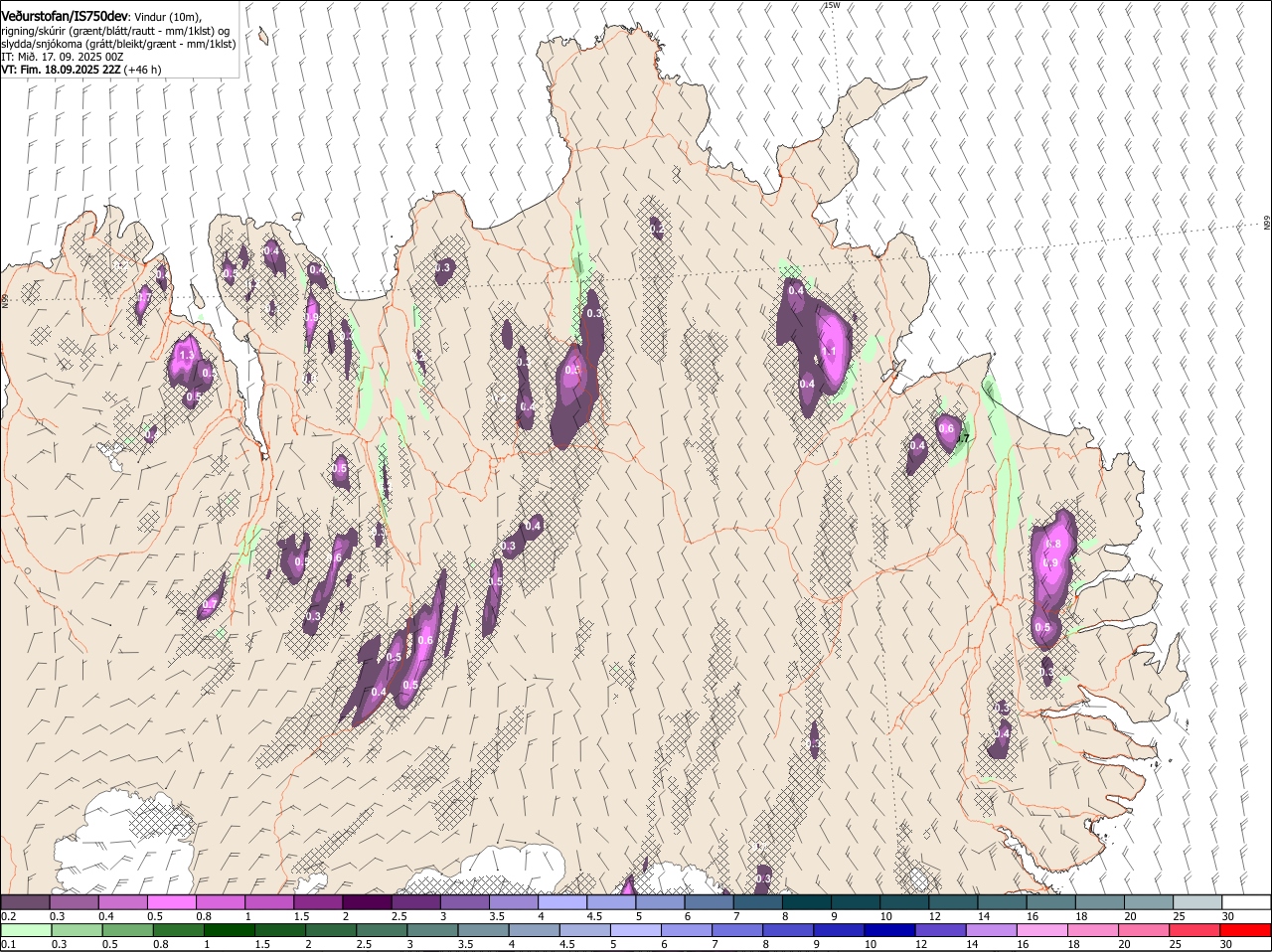Pick the slate blue snow swatch between 6 and 7
This screenshot has width=1272, height=952.
[709, 901]
